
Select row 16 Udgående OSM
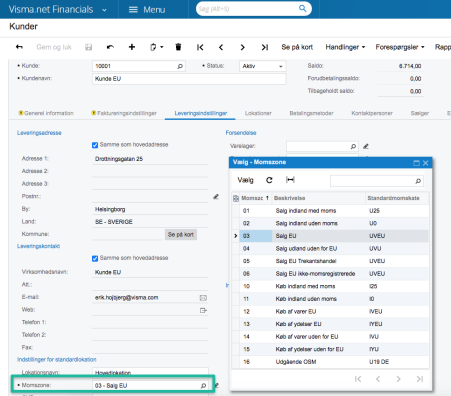click(330, 362)
